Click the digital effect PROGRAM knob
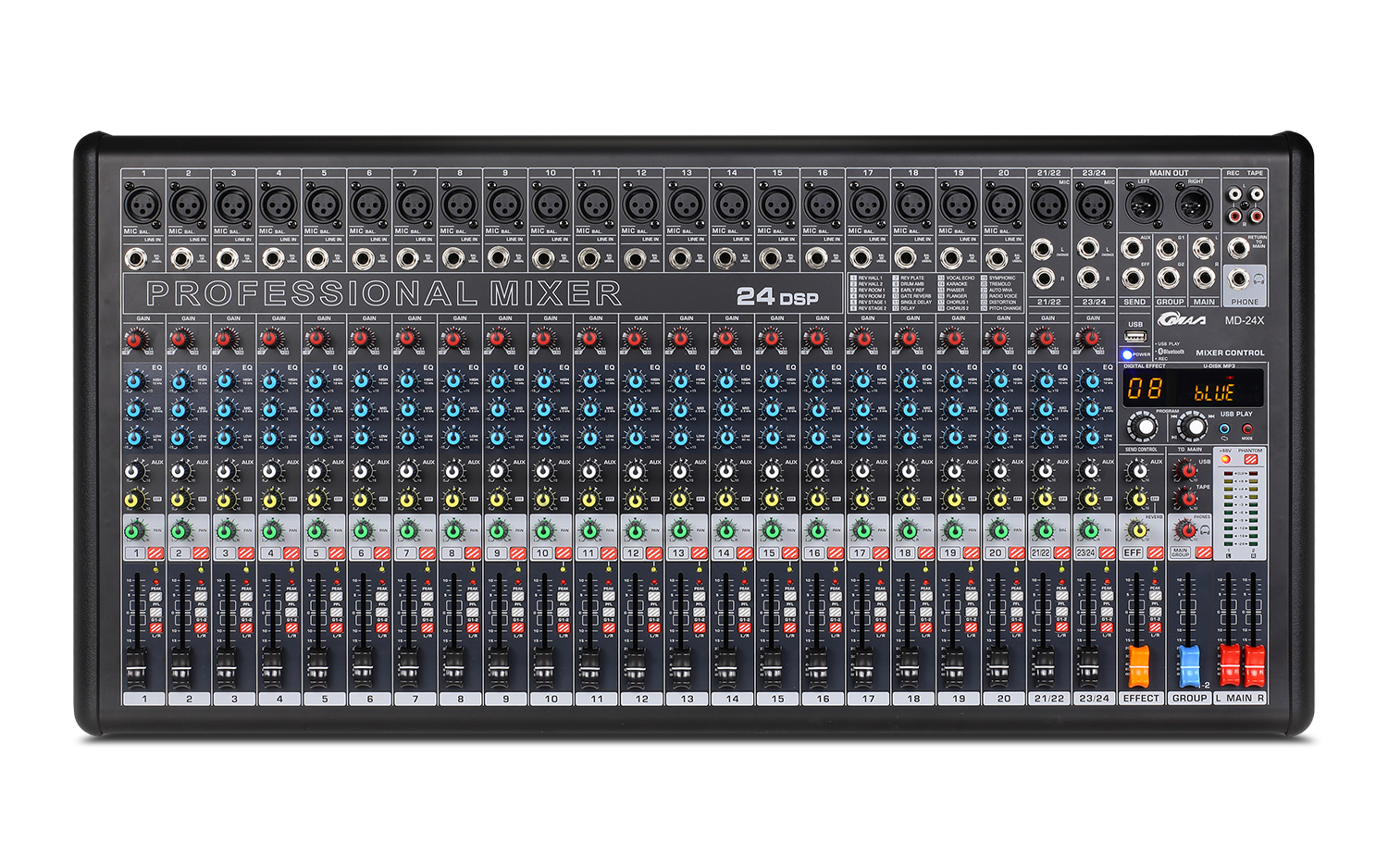This screenshot has width=1388, height=868. (x=1143, y=428)
